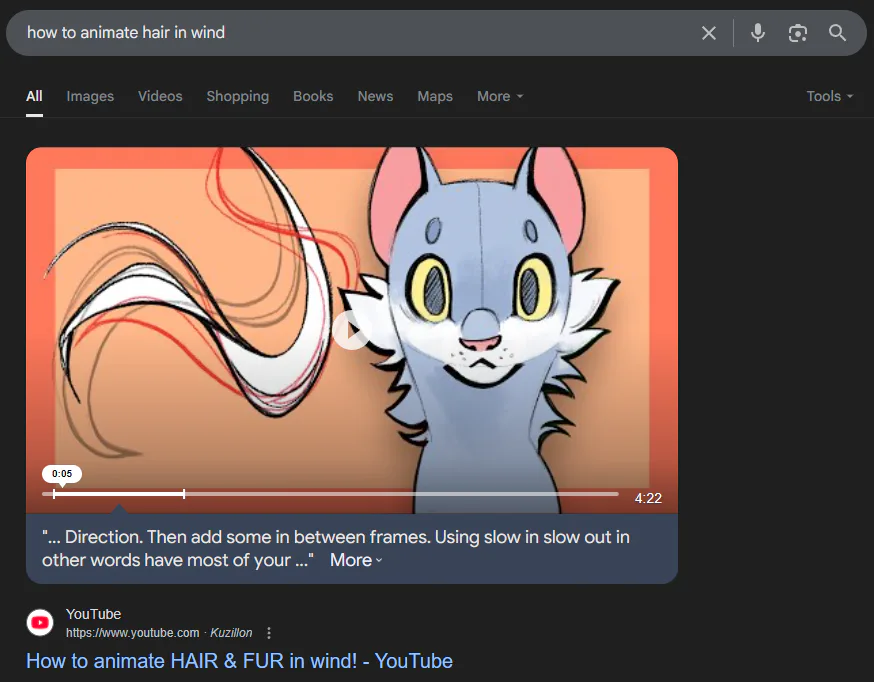Open the Tools dropdown

click(x=829, y=96)
